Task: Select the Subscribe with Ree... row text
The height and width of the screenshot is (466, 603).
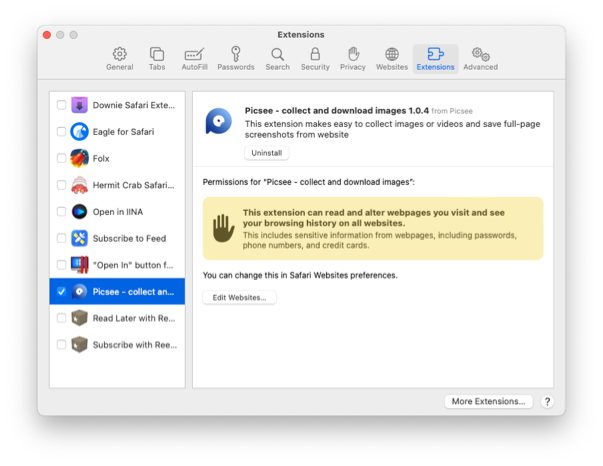Action: 135,345
